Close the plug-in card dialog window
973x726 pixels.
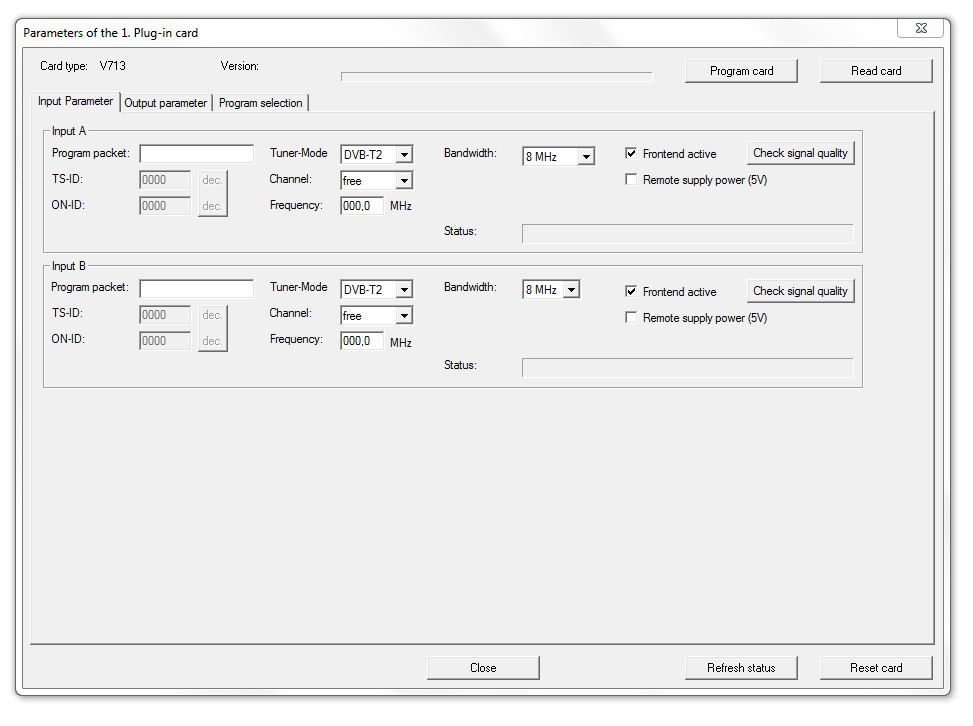pyautogui.click(x=920, y=29)
